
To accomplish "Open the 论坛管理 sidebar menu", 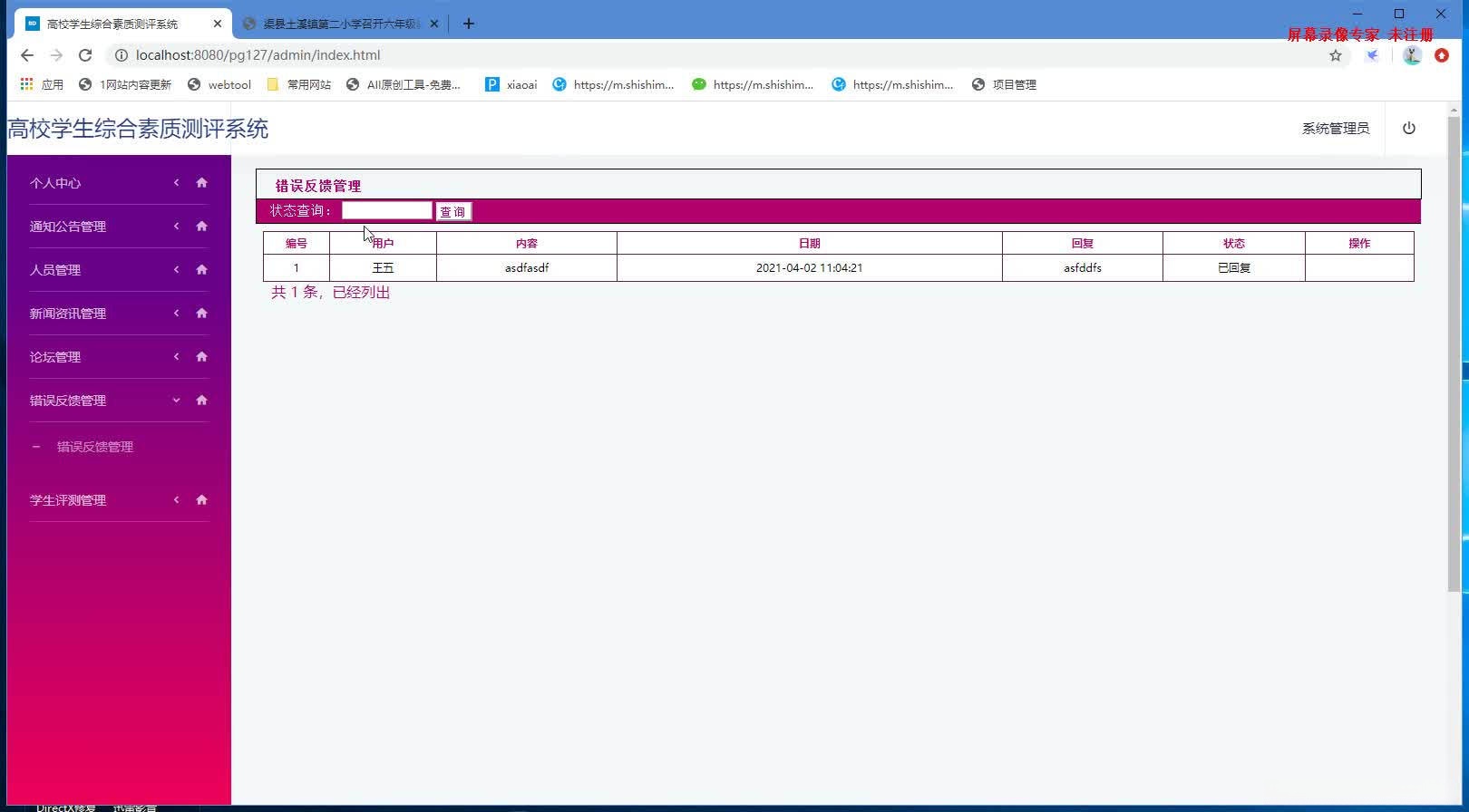I will coord(55,357).
